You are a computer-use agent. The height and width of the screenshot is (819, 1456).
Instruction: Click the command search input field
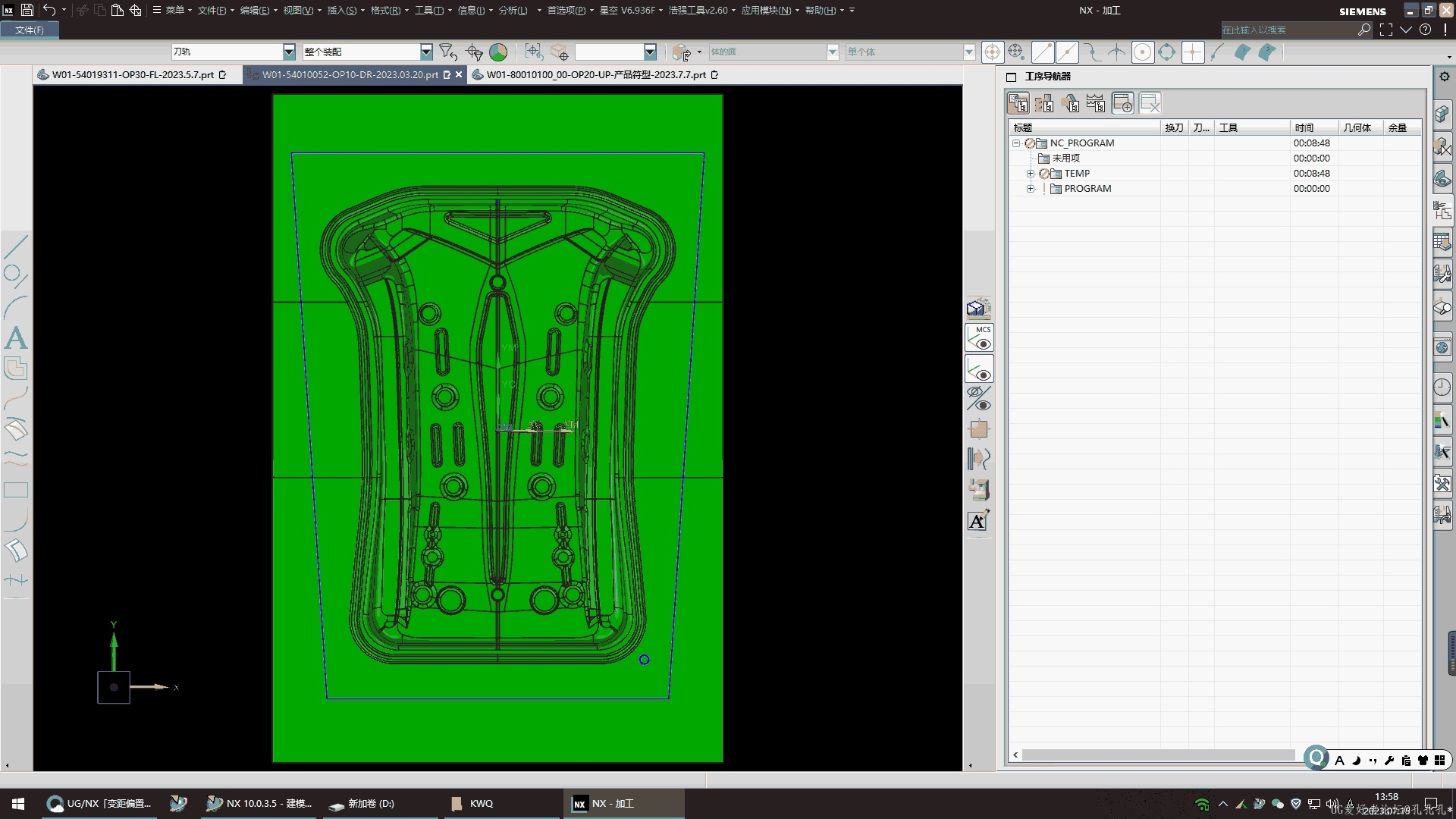point(1288,30)
